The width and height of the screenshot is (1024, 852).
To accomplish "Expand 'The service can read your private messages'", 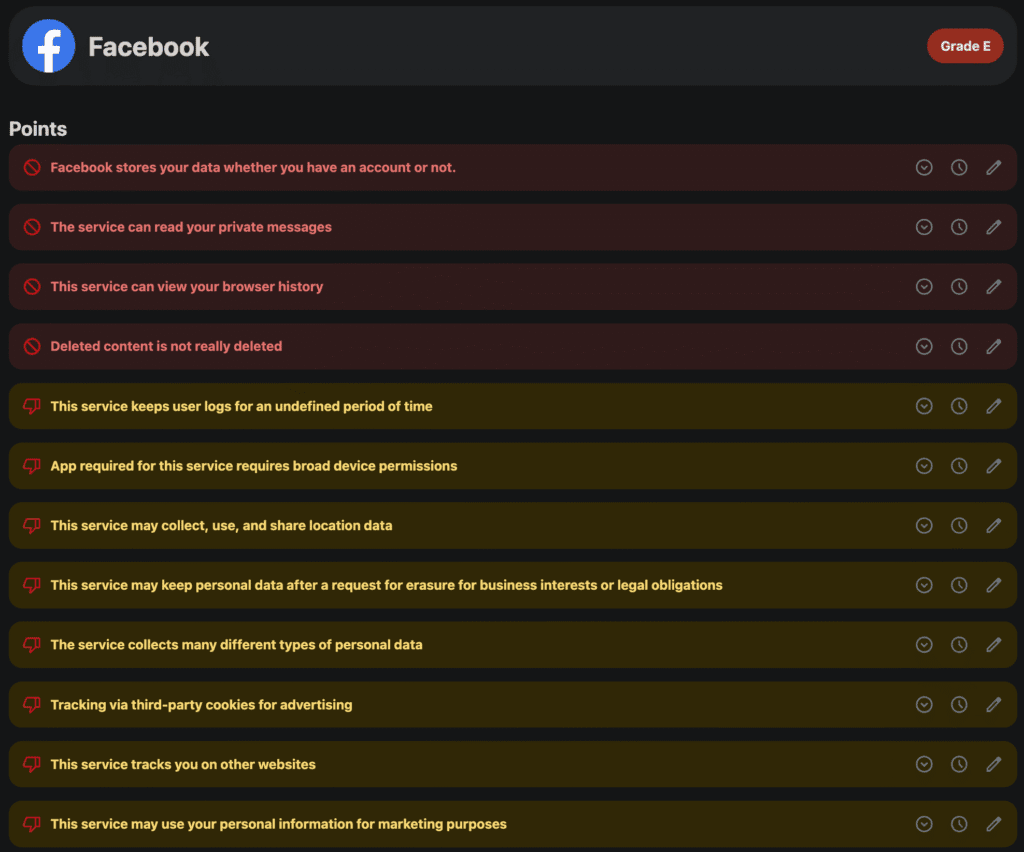I will point(924,227).
